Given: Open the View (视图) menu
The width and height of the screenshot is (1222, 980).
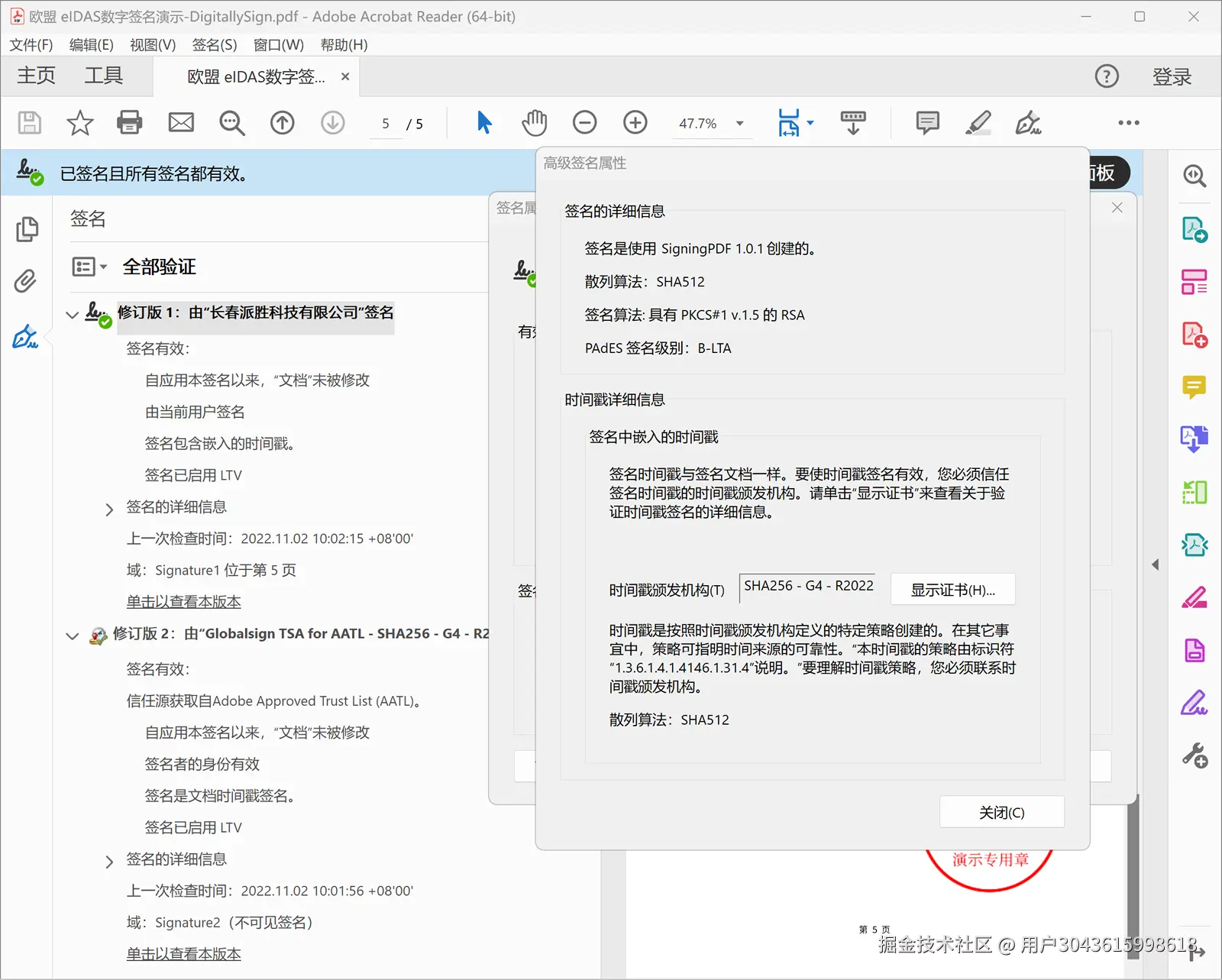Looking at the screenshot, I should coord(153,45).
